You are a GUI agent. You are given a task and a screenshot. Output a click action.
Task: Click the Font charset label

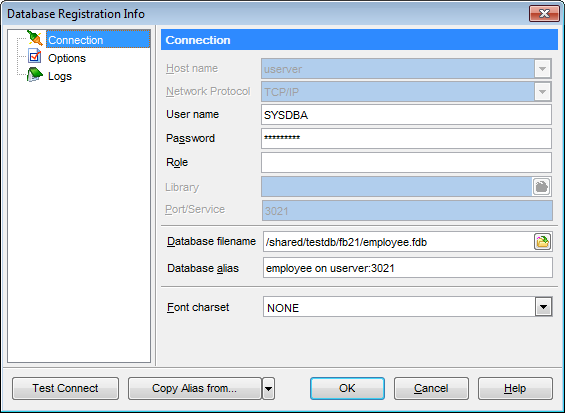pyautogui.click(x=198, y=307)
